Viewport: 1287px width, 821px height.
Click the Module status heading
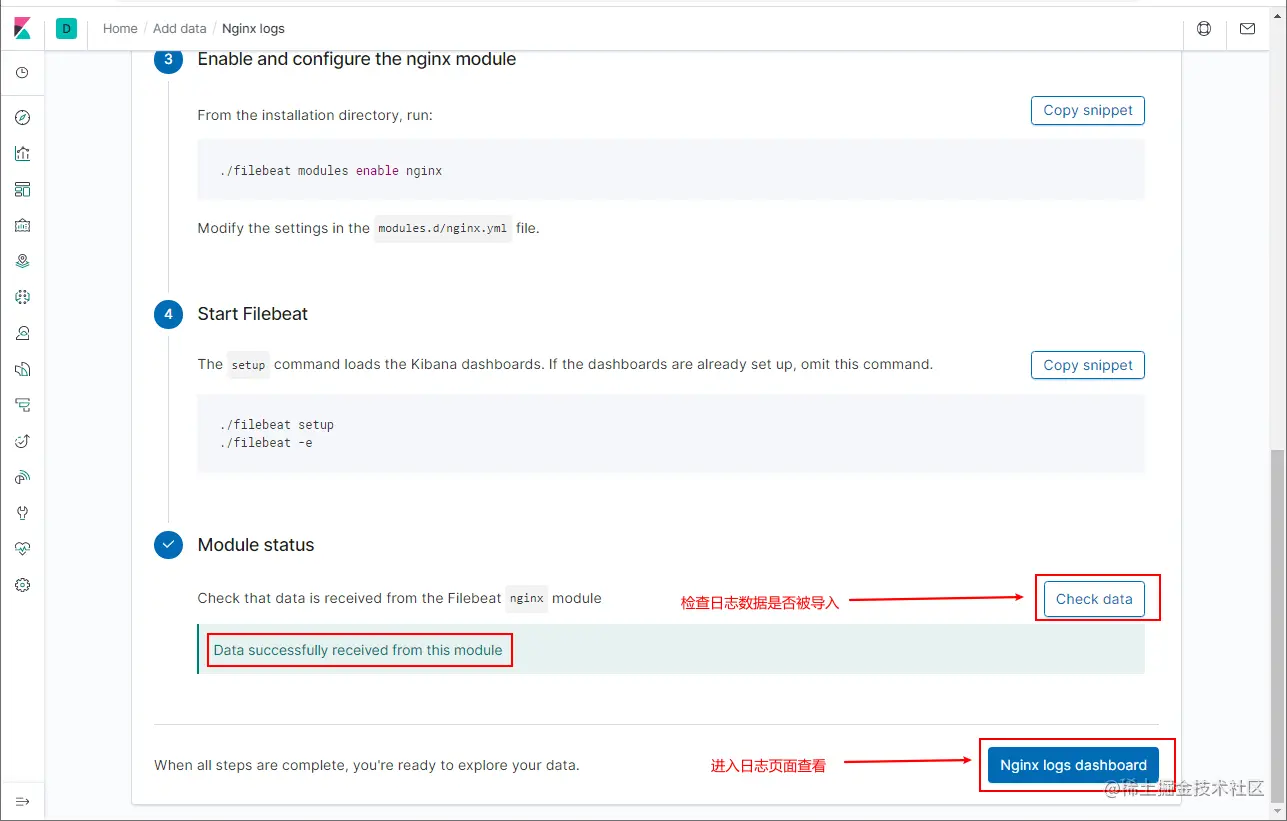click(256, 545)
